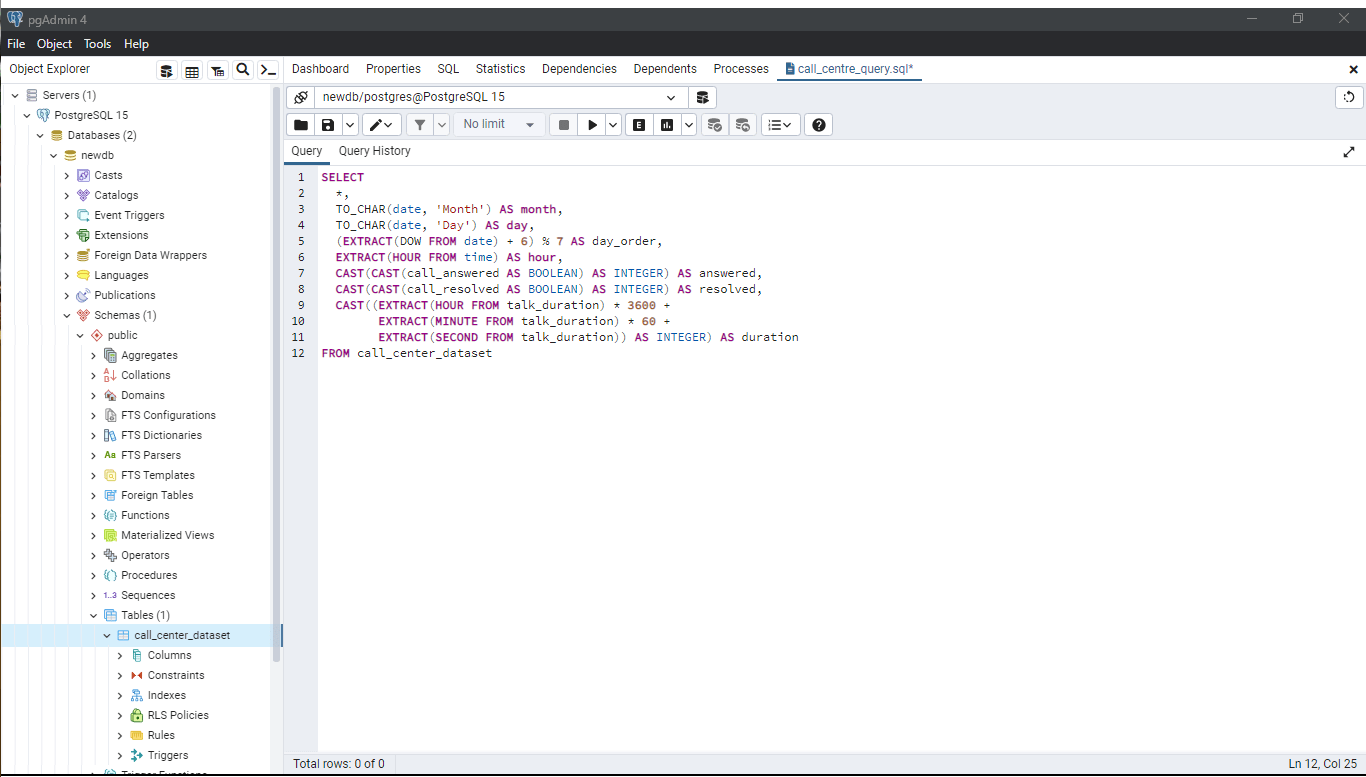
Task: Expand the Functions node
Action: tap(94, 515)
